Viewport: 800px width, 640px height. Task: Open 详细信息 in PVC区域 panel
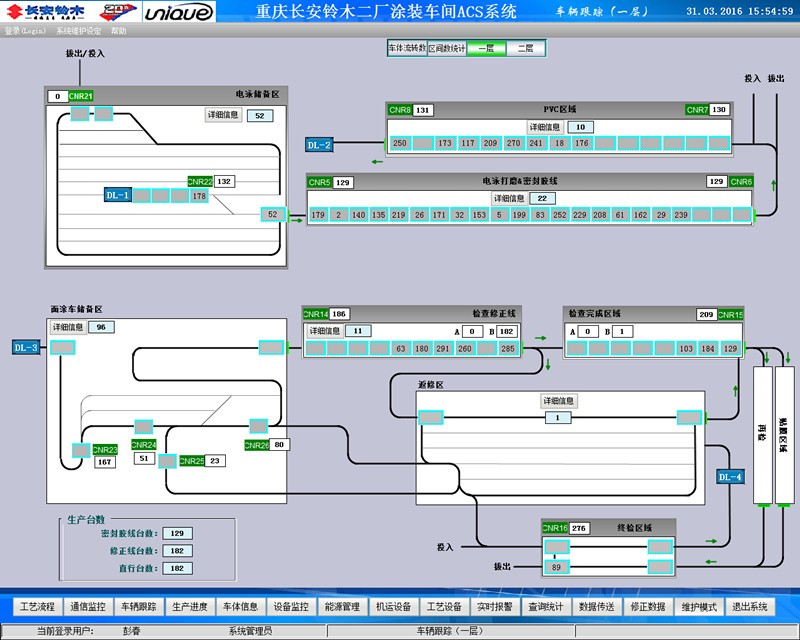coord(546,127)
